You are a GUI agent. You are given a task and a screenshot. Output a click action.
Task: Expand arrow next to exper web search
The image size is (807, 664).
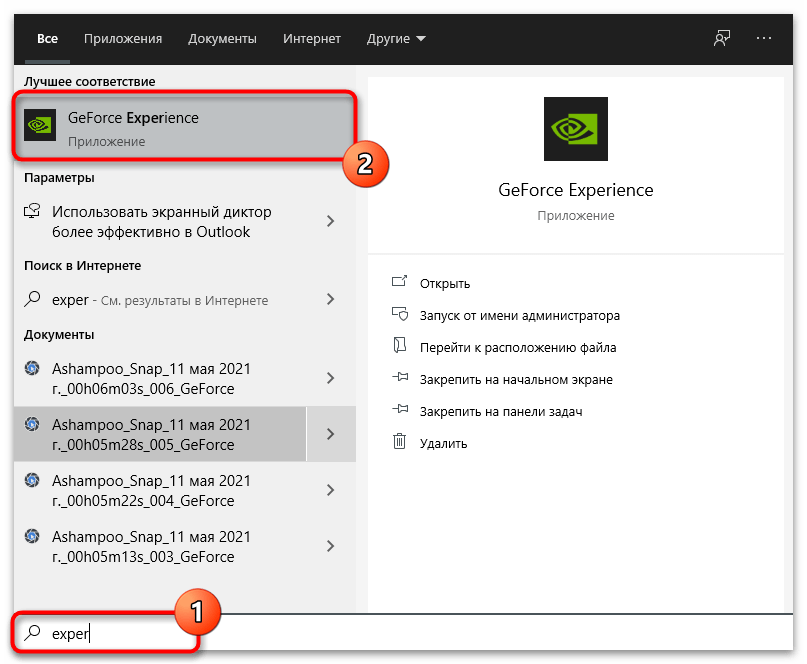tap(330, 299)
